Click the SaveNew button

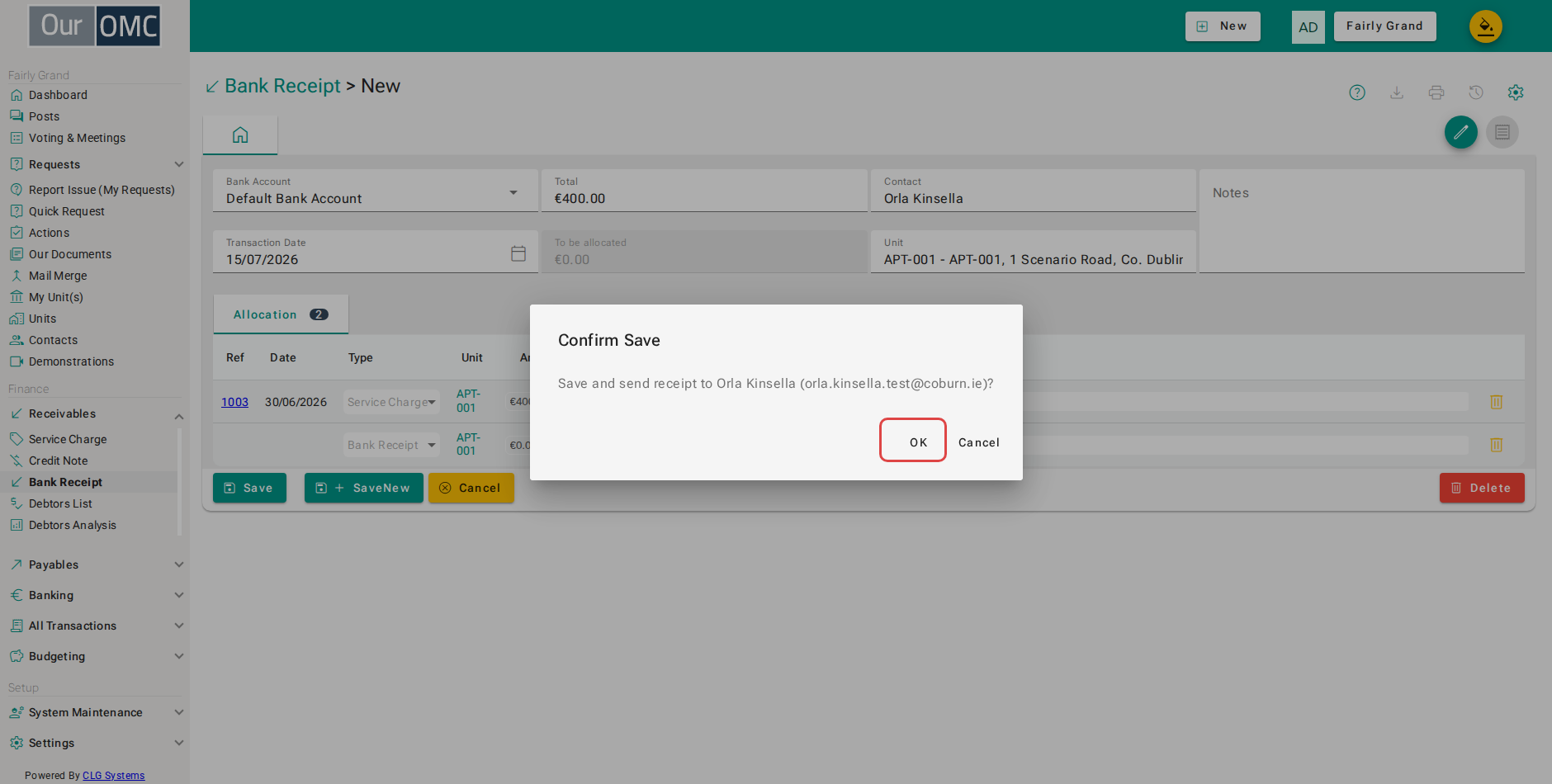click(363, 488)
